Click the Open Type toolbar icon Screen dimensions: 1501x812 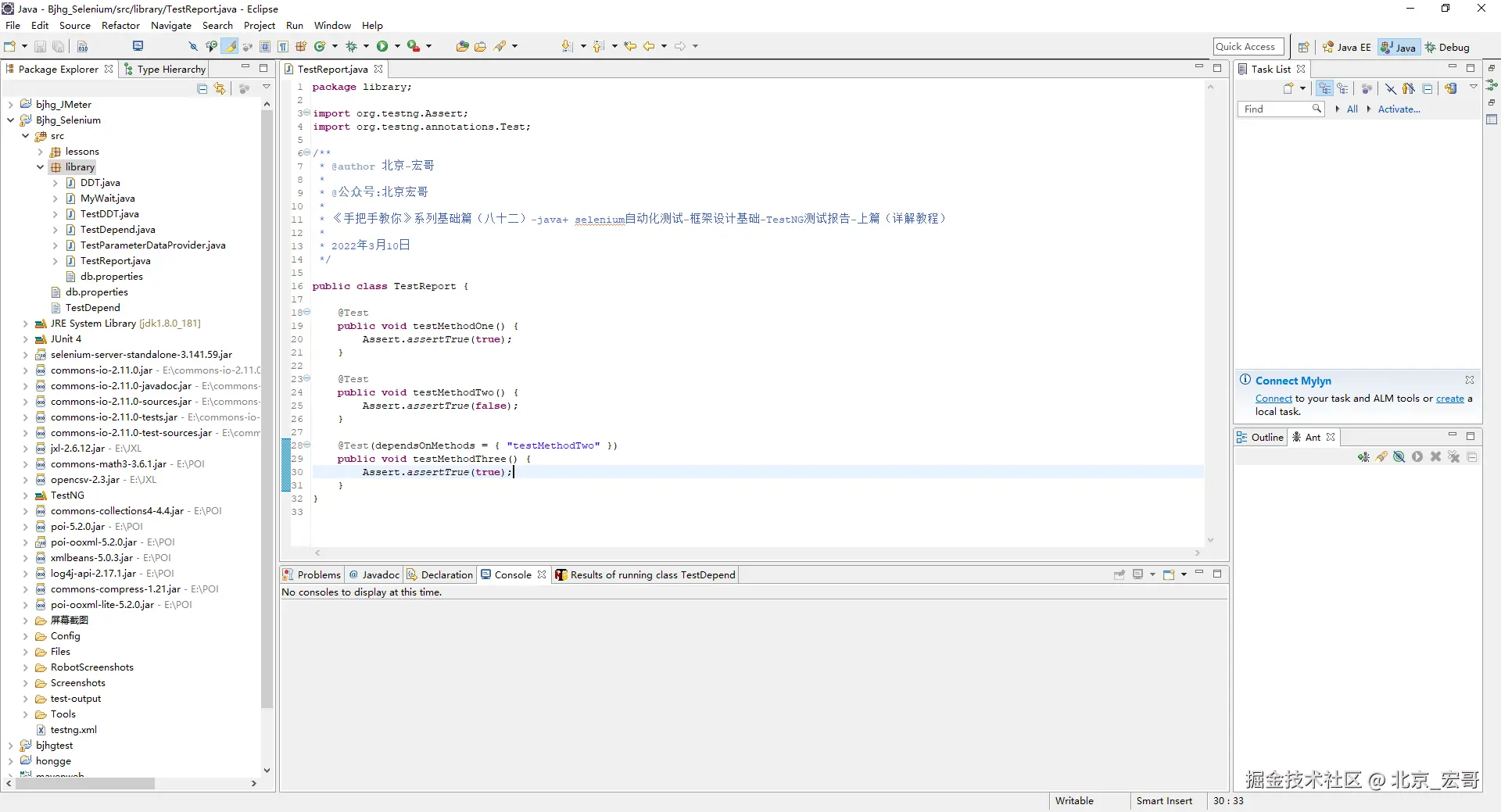tap(462, 47)
